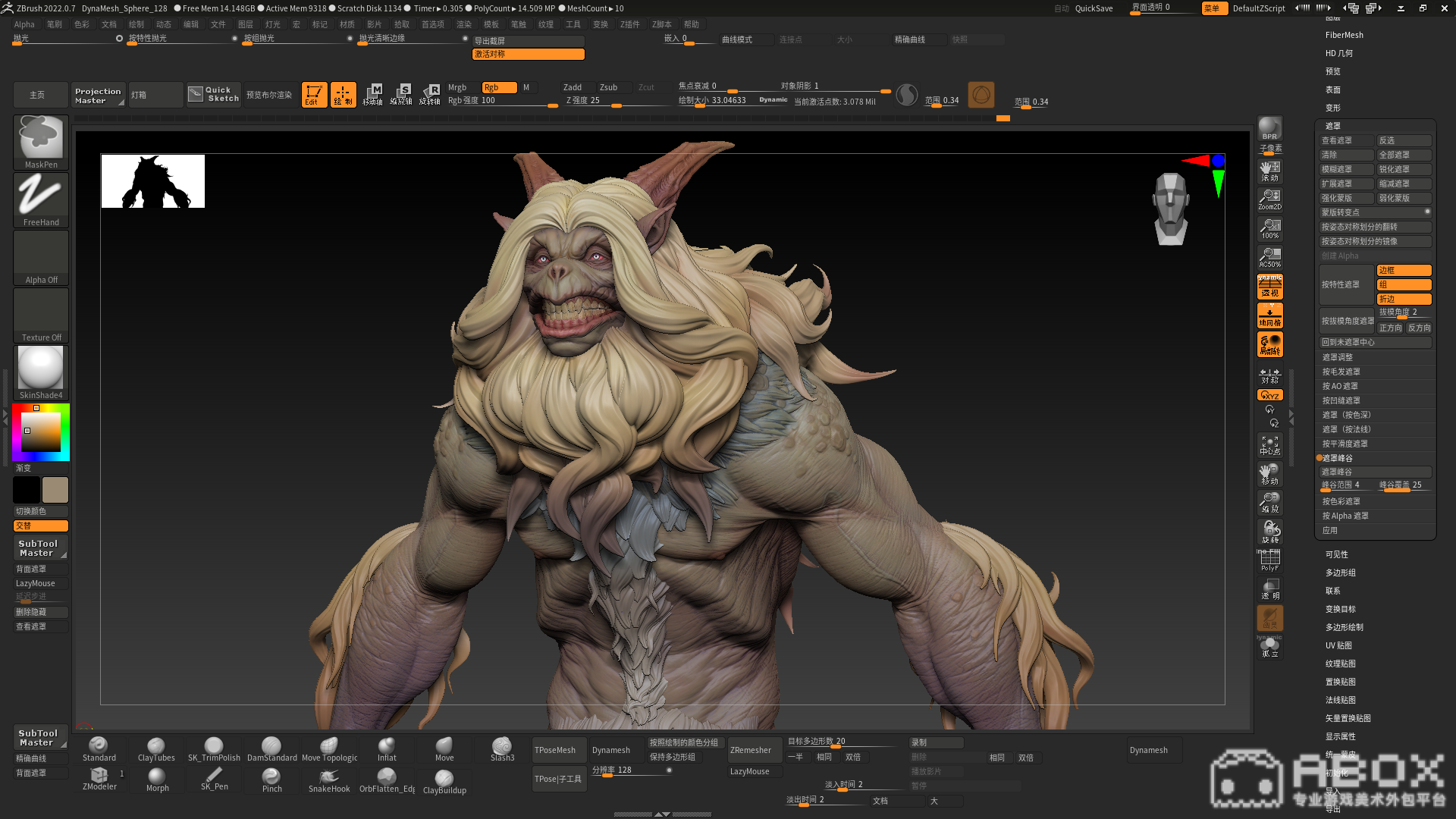Image resolution: width=1456 pixels, height=819 pixels.
Task: Toggle perspective (透视) view
Action: (x=1269, y=287)
